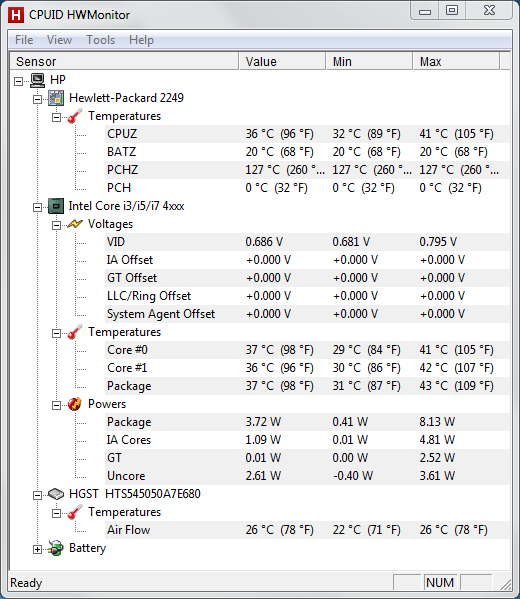
Task: Select the Core #0 temperature row
Action: point(307,350)
